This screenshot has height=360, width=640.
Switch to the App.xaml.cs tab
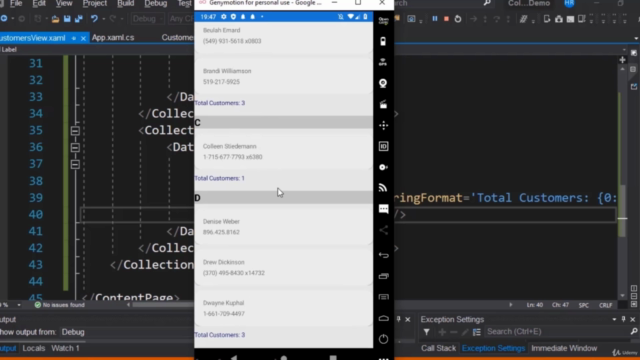[x=113, y=38]
